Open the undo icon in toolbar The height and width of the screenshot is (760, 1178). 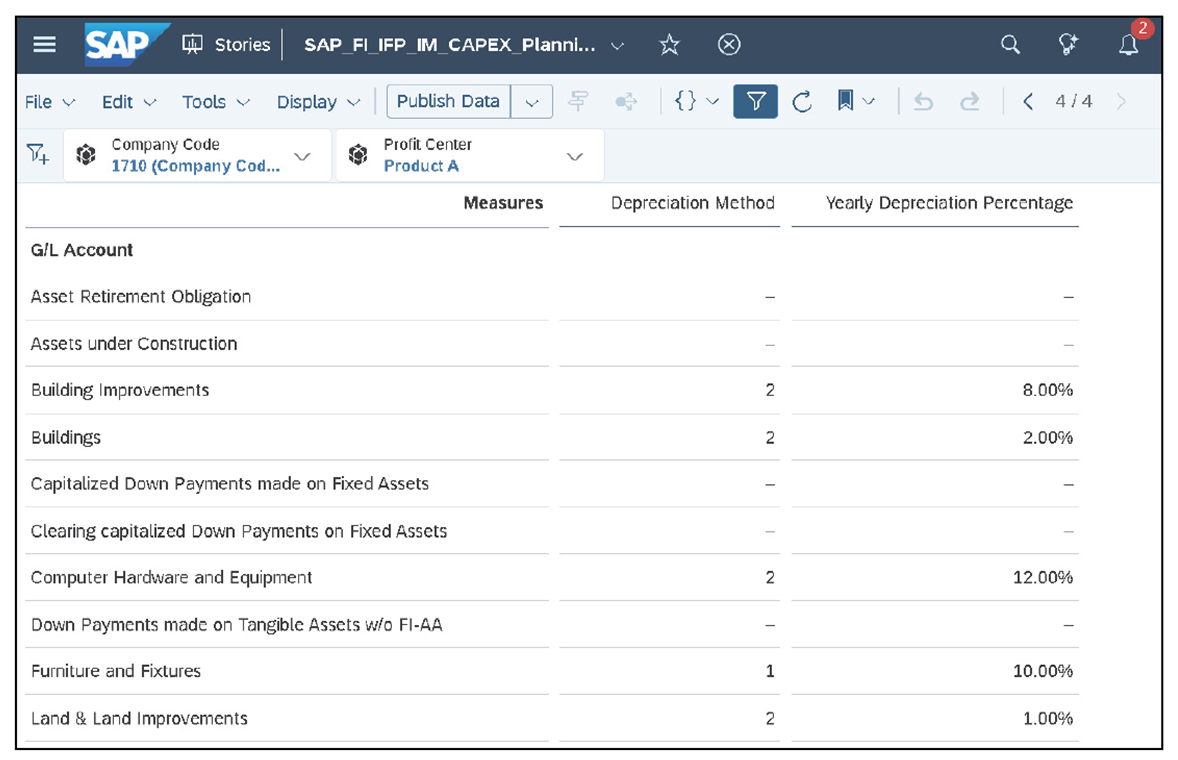(x=923, y=101)
